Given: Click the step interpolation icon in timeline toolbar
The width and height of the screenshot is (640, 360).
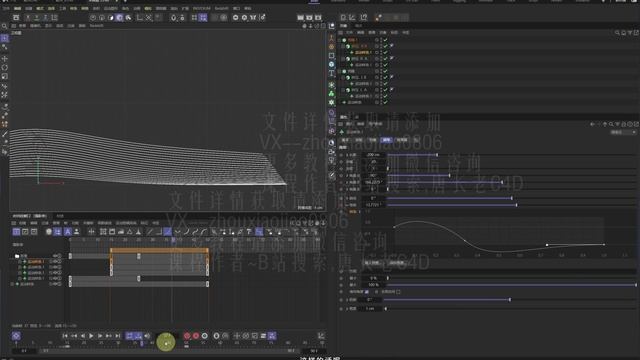Looking at the screenshot, I should 158,232.
